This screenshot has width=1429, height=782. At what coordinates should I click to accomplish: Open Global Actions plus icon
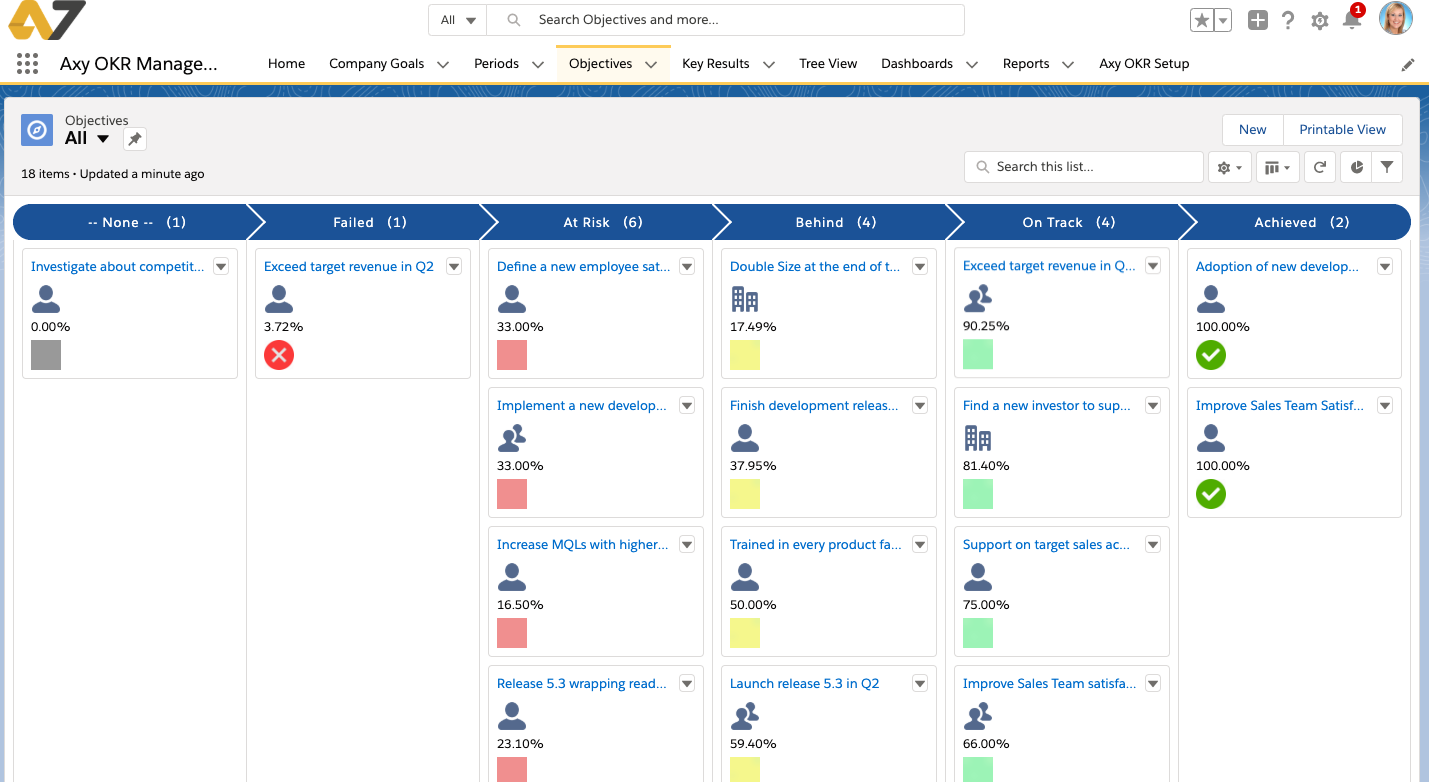point(1258,20)
